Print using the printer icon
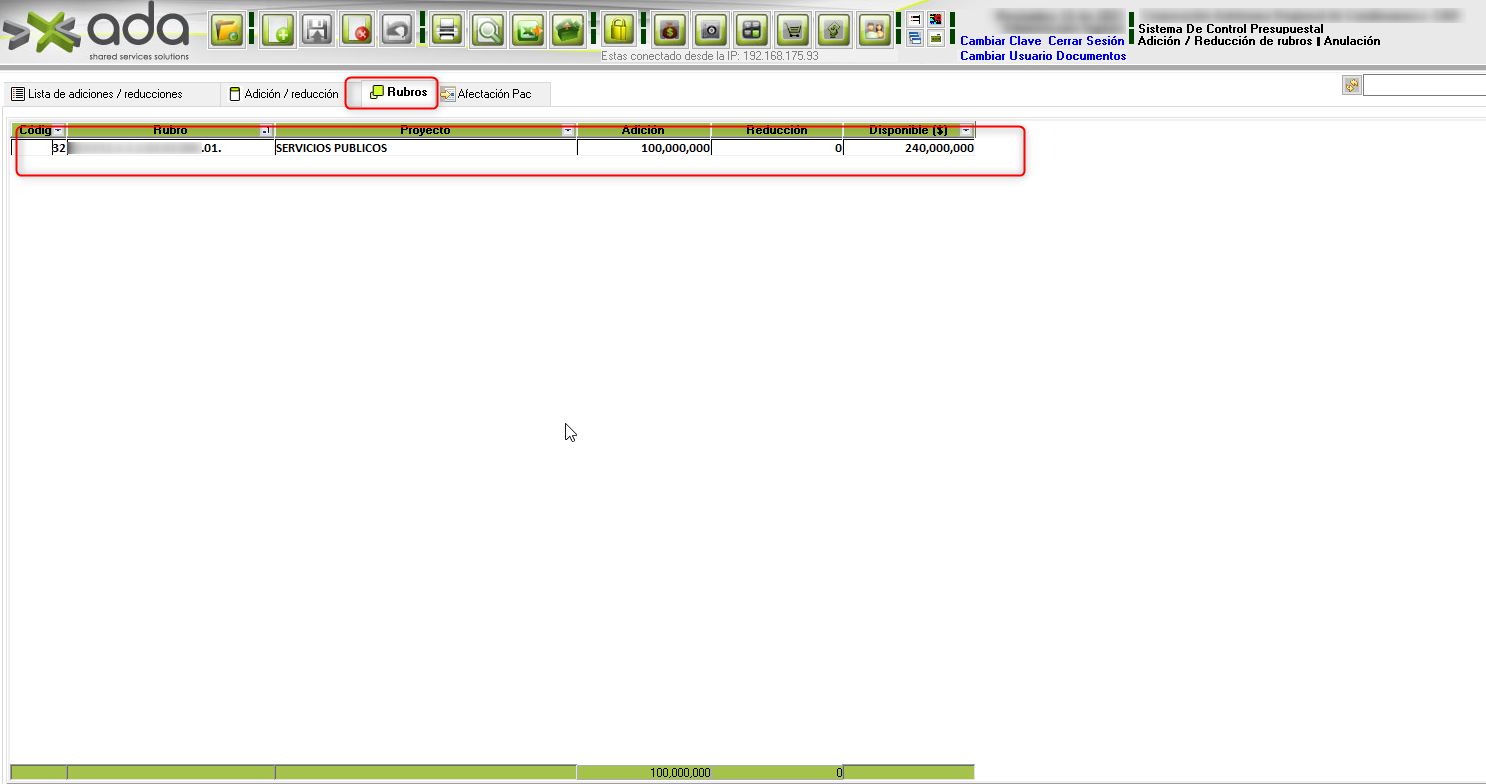Screen dimensions: 1486x784 click(447, 30)
